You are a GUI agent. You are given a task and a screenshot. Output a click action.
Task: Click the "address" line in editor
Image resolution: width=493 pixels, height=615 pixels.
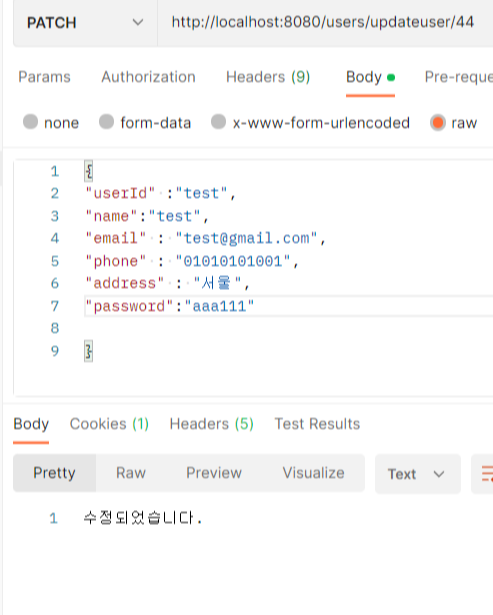[167, 283]
